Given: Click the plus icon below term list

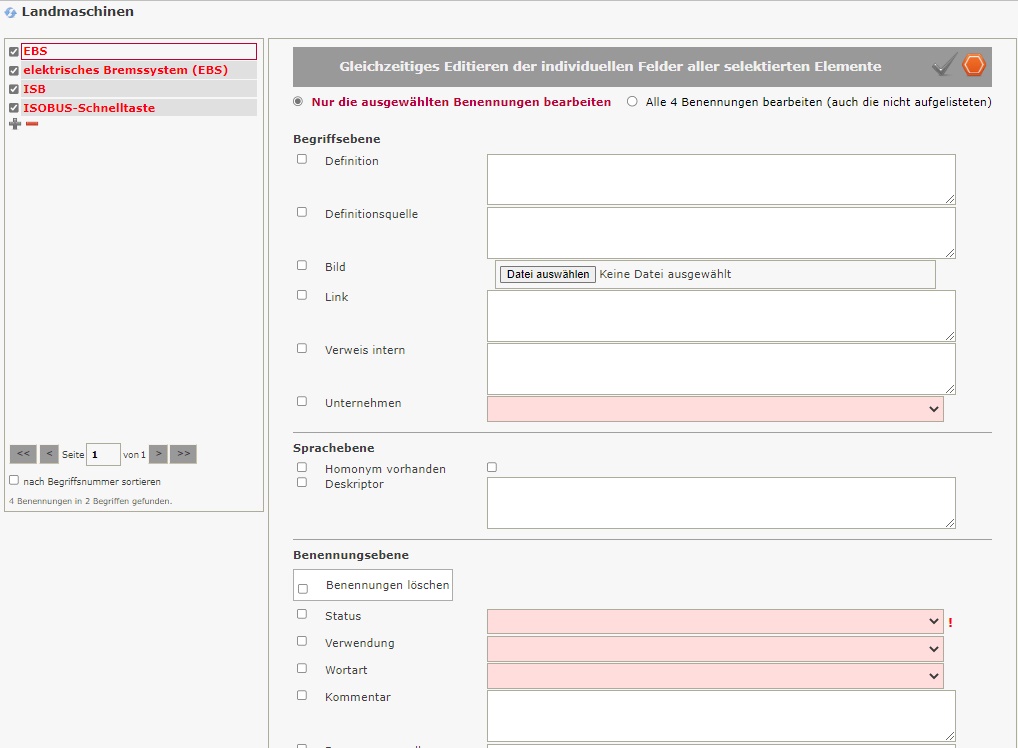Looking at the screenshot, I should tap(14, 123).
